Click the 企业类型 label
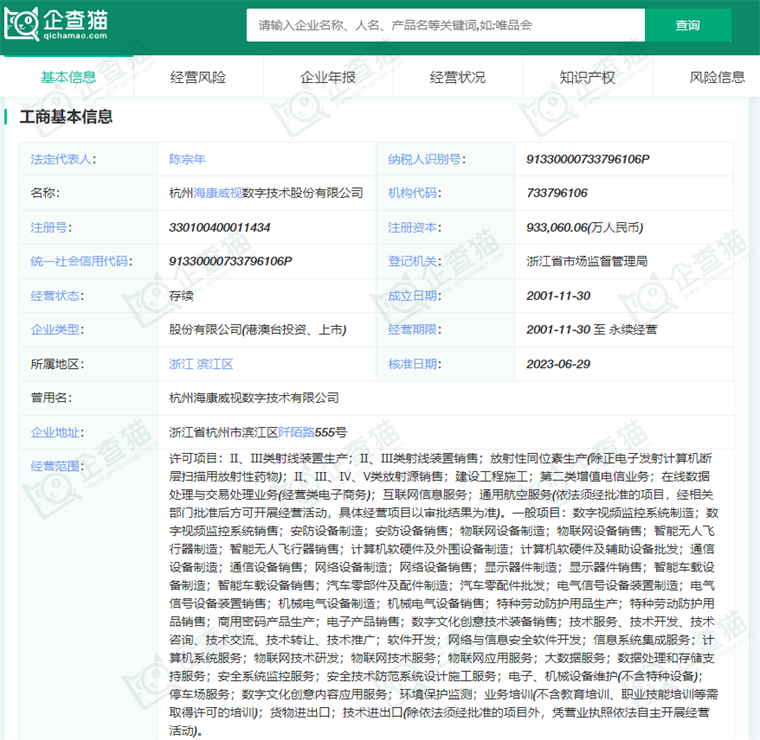The image size is (760, 740). tap(55, 330)
